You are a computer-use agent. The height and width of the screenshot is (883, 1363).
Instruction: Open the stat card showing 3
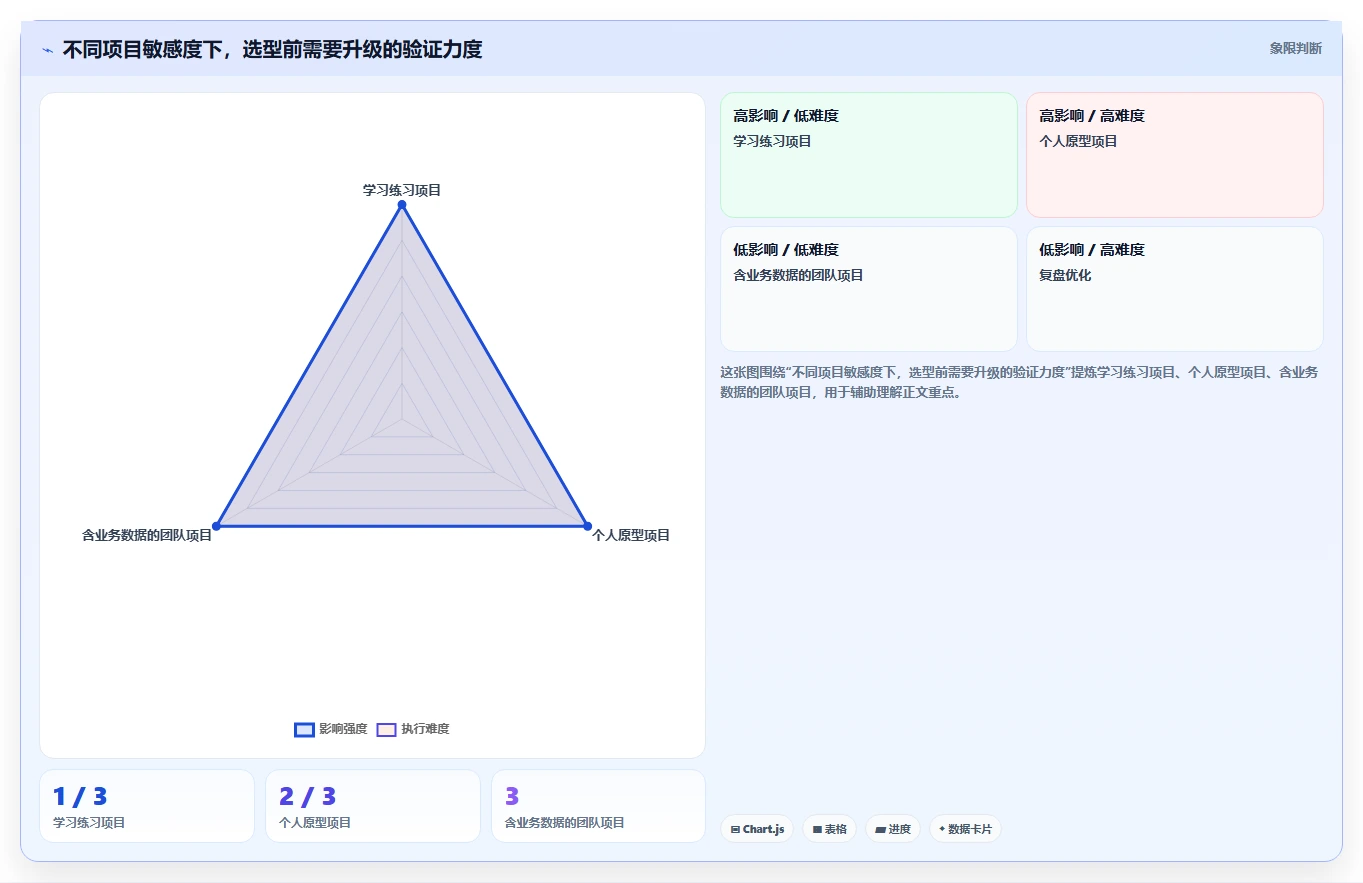(x=598, y=806)
